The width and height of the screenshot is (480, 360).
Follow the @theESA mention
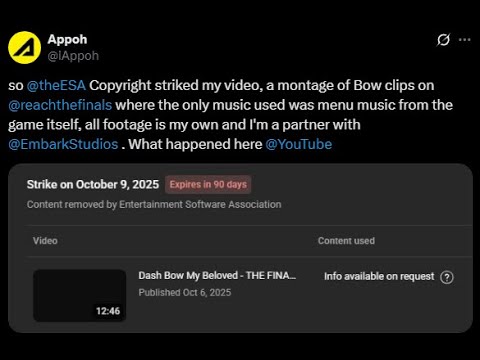coord(56,85)
